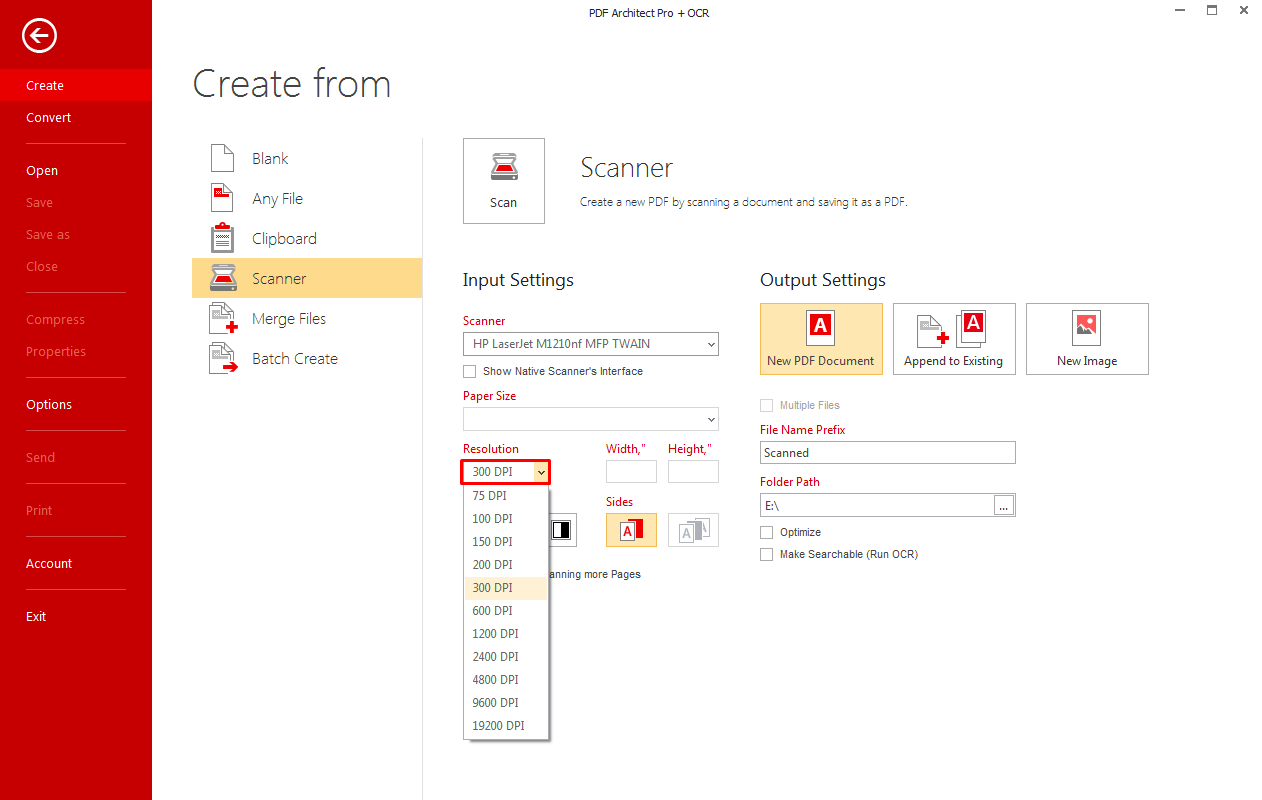Go back using the circled arrow icon
This screenshot has width=1262, height=800.
tap(40, 37)
